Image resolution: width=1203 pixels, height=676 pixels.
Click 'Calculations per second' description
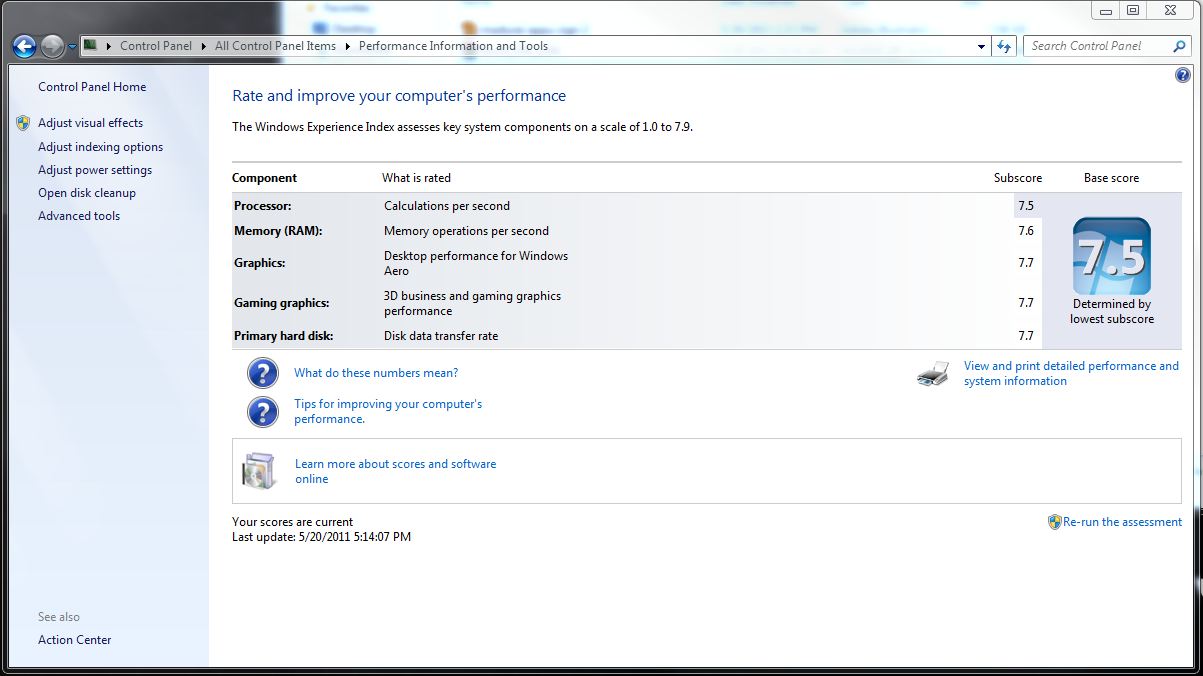pos(447,206)
